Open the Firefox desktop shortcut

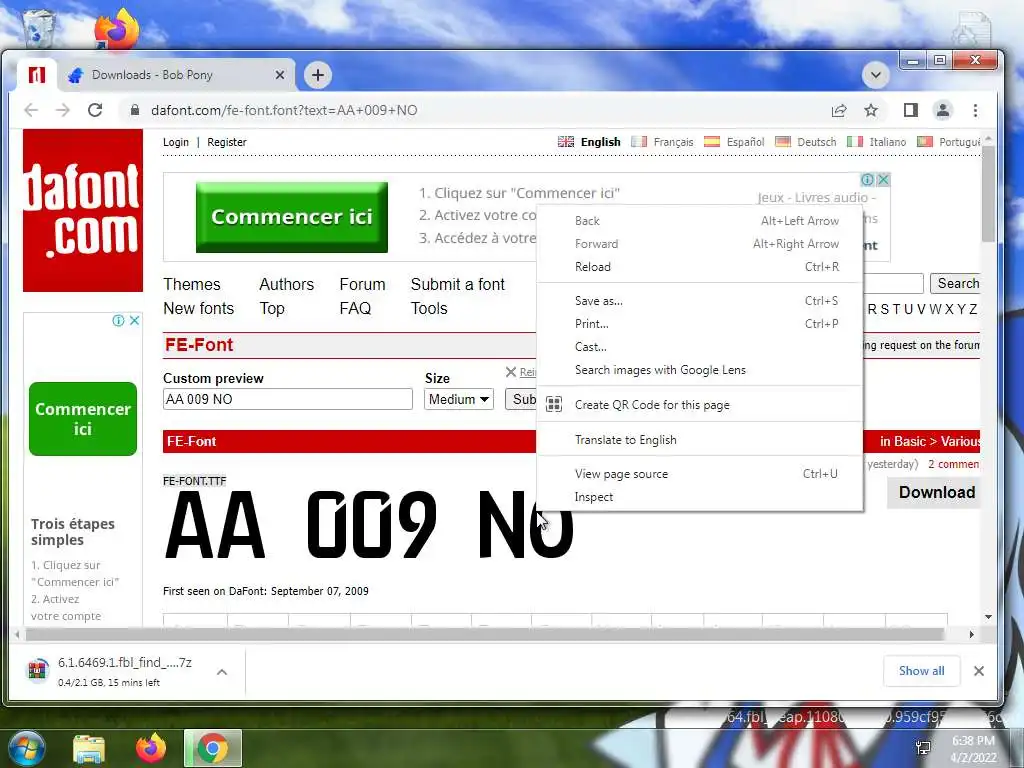pyautogui.click(x=117, y=28)
